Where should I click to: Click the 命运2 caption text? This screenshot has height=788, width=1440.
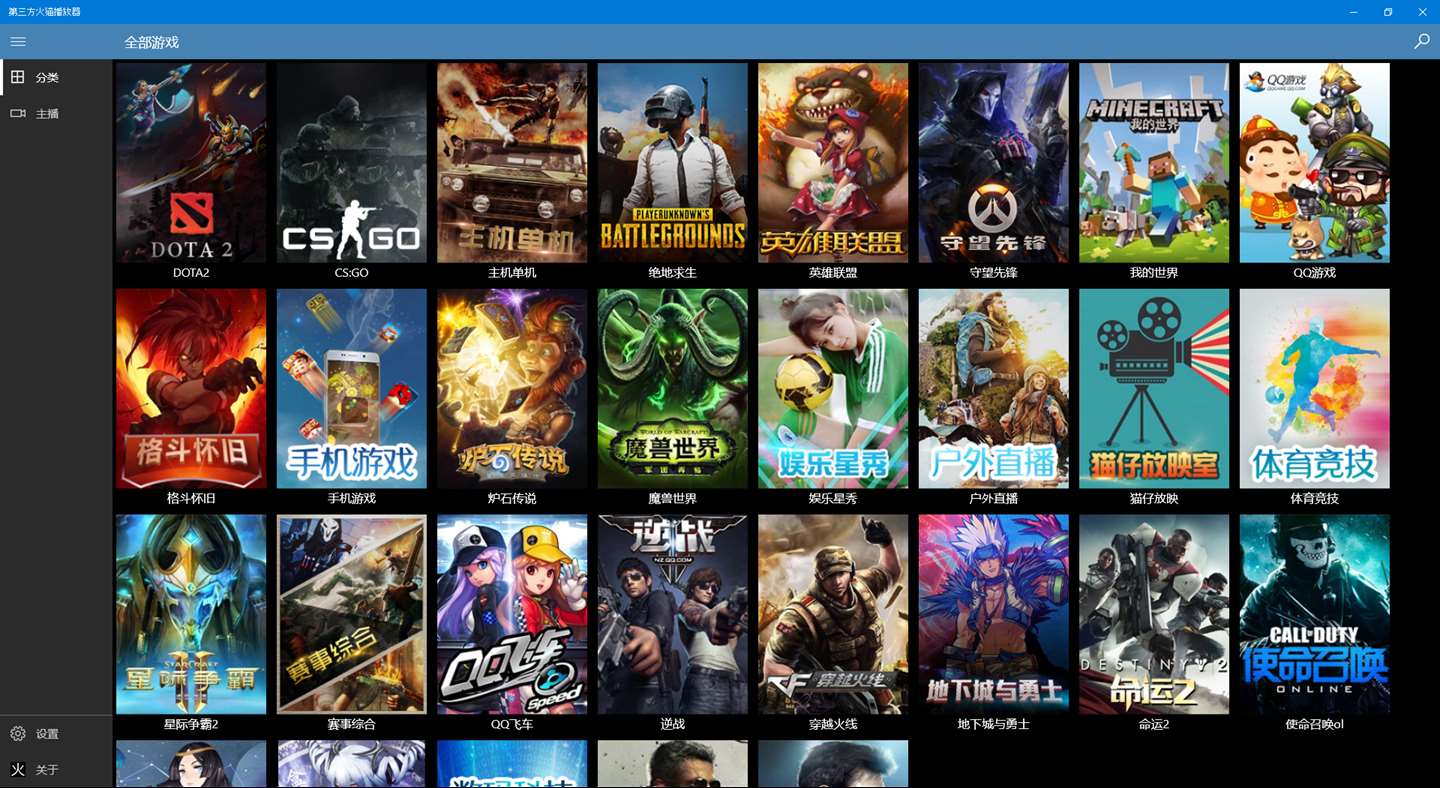click(x=1154, y=725)
